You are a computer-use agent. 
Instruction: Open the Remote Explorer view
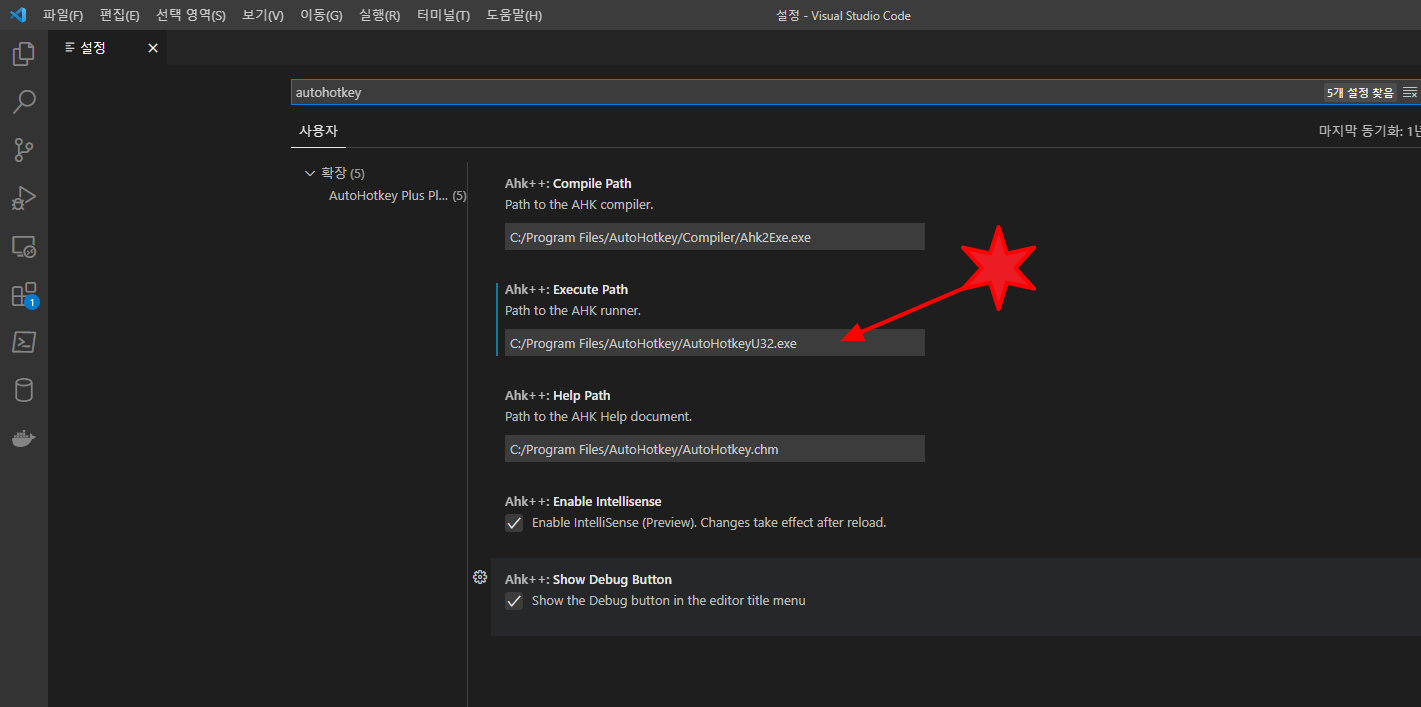pyautogui.click(x=24, y=246)
